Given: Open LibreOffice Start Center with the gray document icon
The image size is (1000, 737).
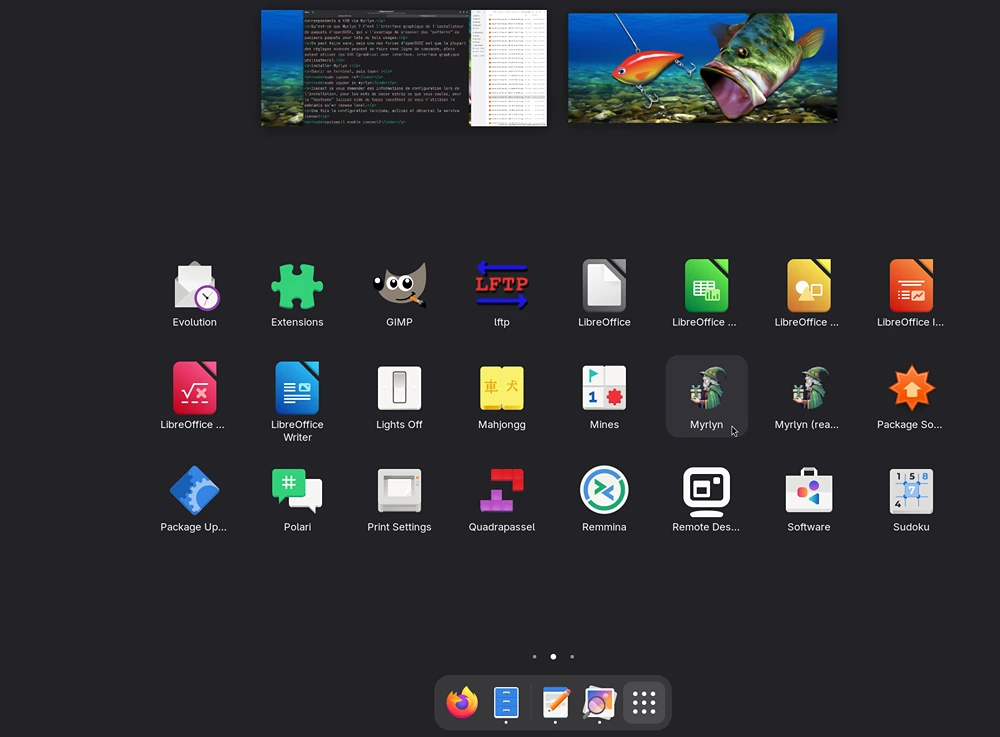Looking at the screenshot, I should [x=604, y=294].
